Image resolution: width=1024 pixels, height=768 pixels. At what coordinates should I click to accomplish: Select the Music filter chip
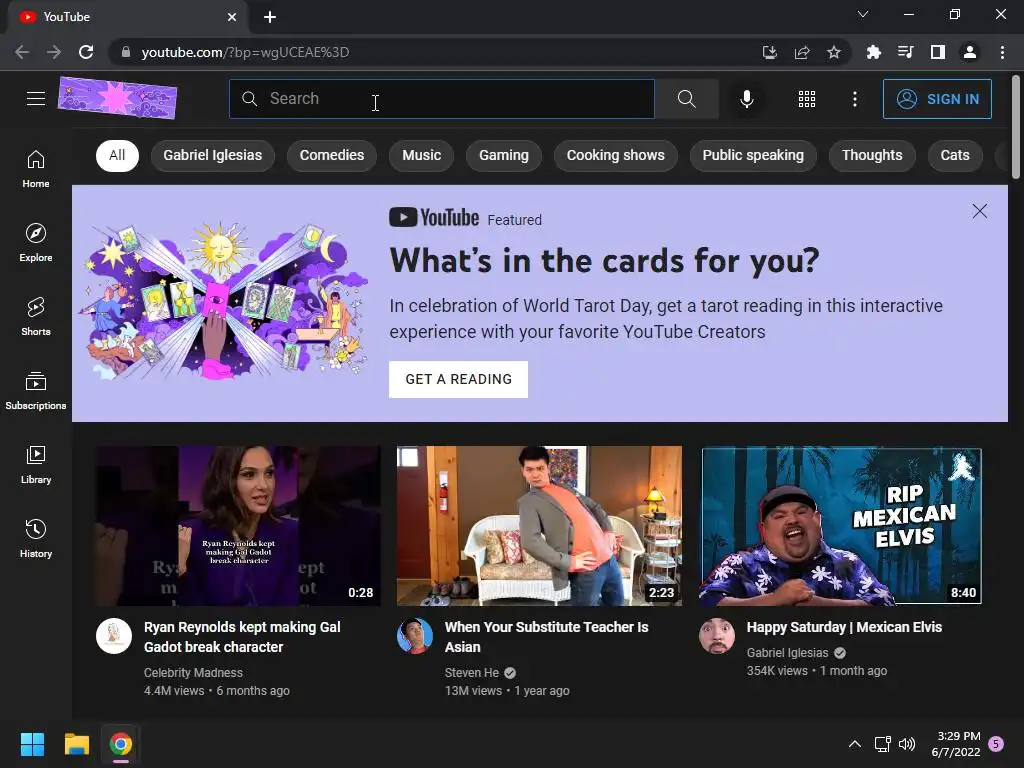click(422, 155)
